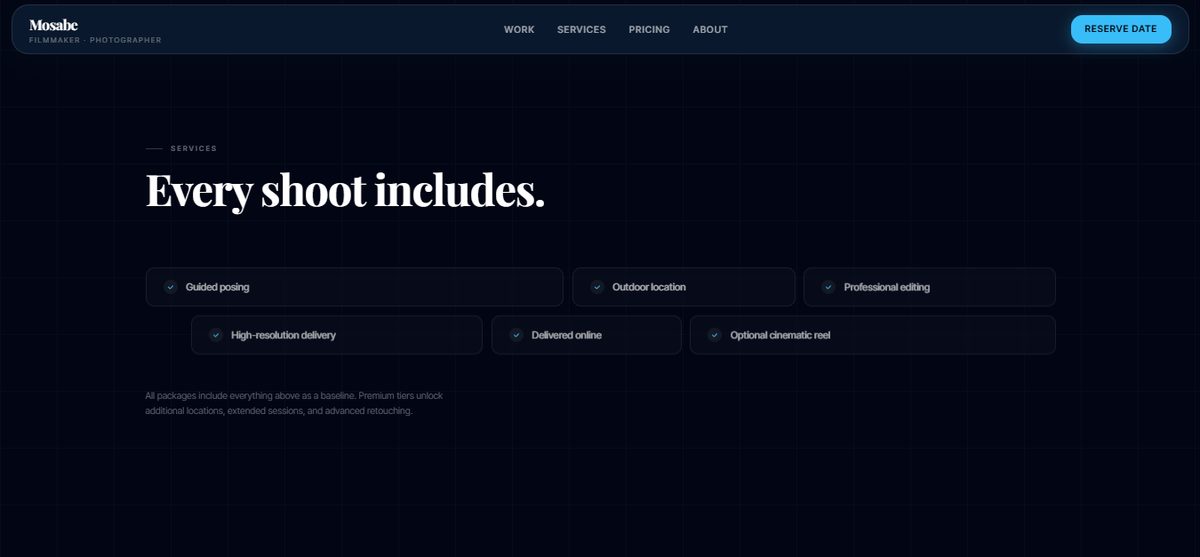Select the Outdoor location text
Viewport: 1200px width, 557px height.
tap(649, 287)
